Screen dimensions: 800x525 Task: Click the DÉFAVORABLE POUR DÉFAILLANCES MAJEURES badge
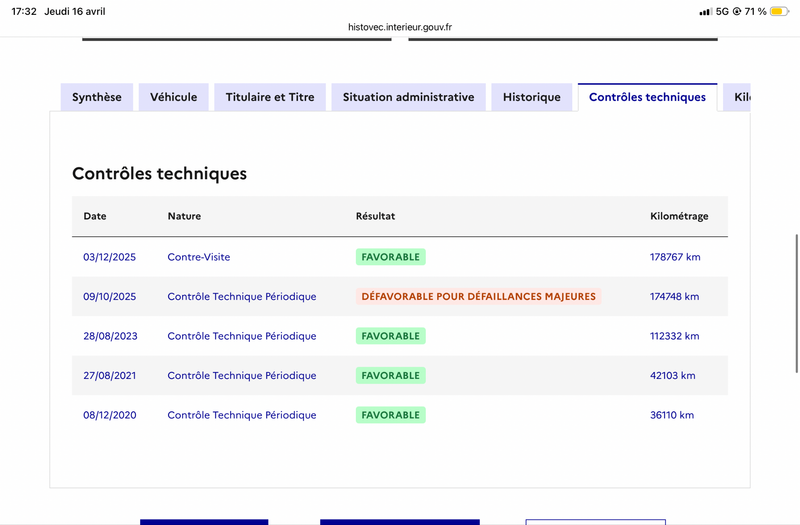tap(479, 296)
